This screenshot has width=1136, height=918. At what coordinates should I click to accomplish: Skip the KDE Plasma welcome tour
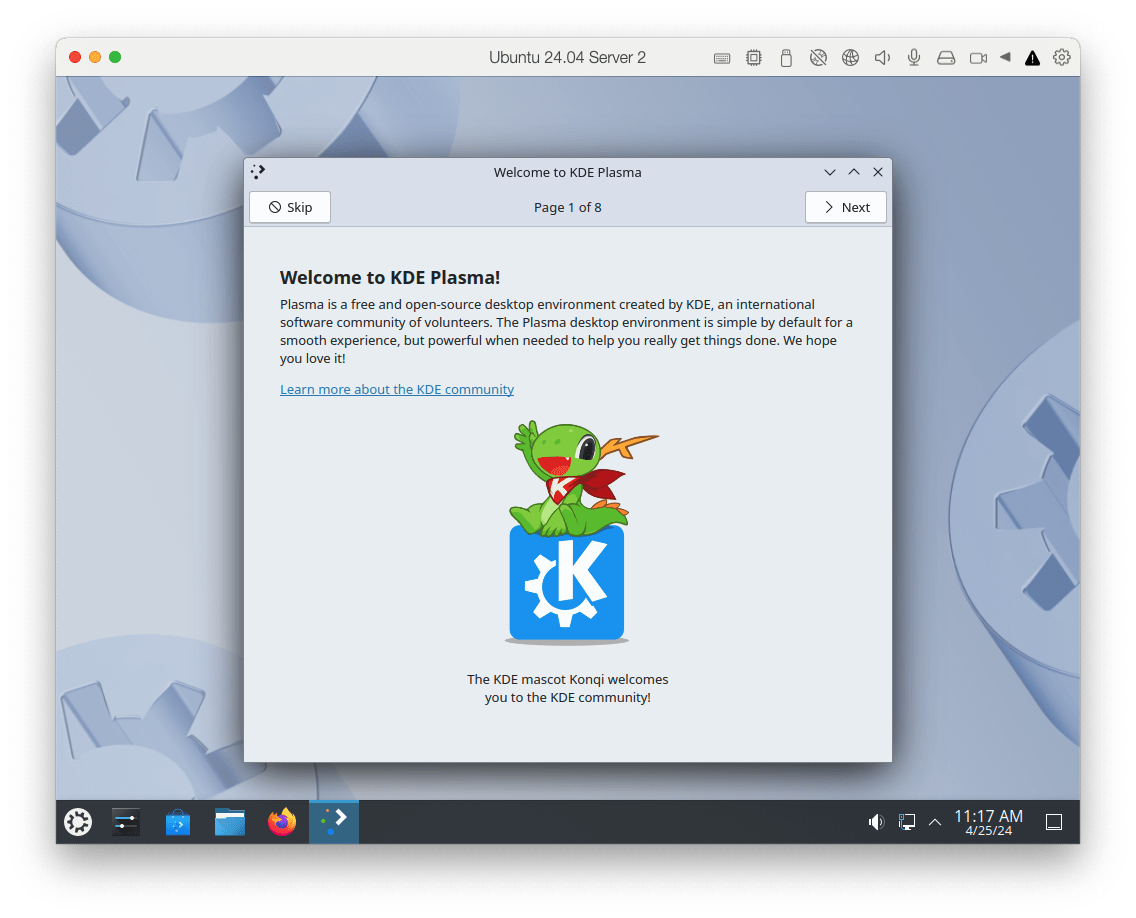[x=290, y=207]
